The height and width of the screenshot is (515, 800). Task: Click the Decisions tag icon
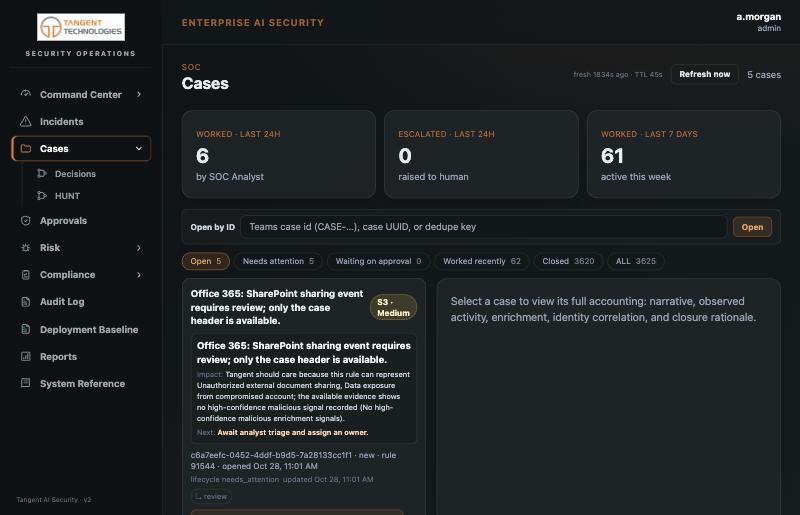[42, 174]
